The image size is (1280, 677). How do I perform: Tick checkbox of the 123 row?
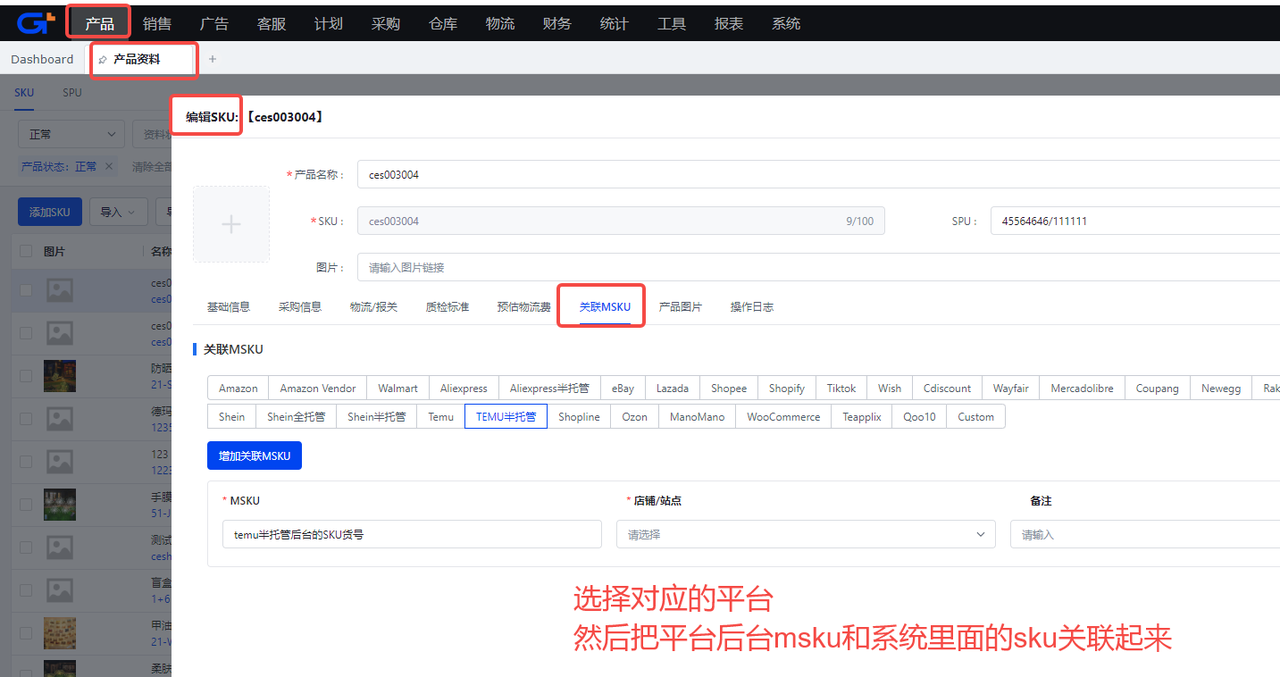(26, 461)
